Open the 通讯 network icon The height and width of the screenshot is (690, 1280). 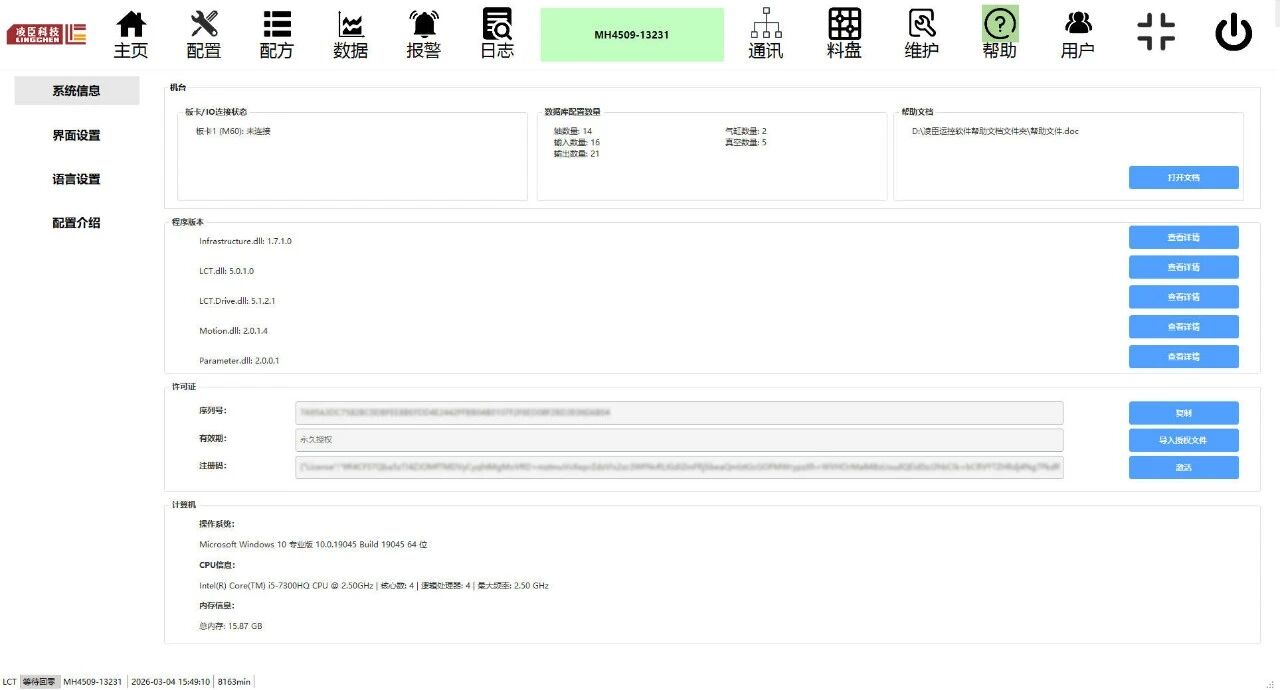[x=766, y=35]
